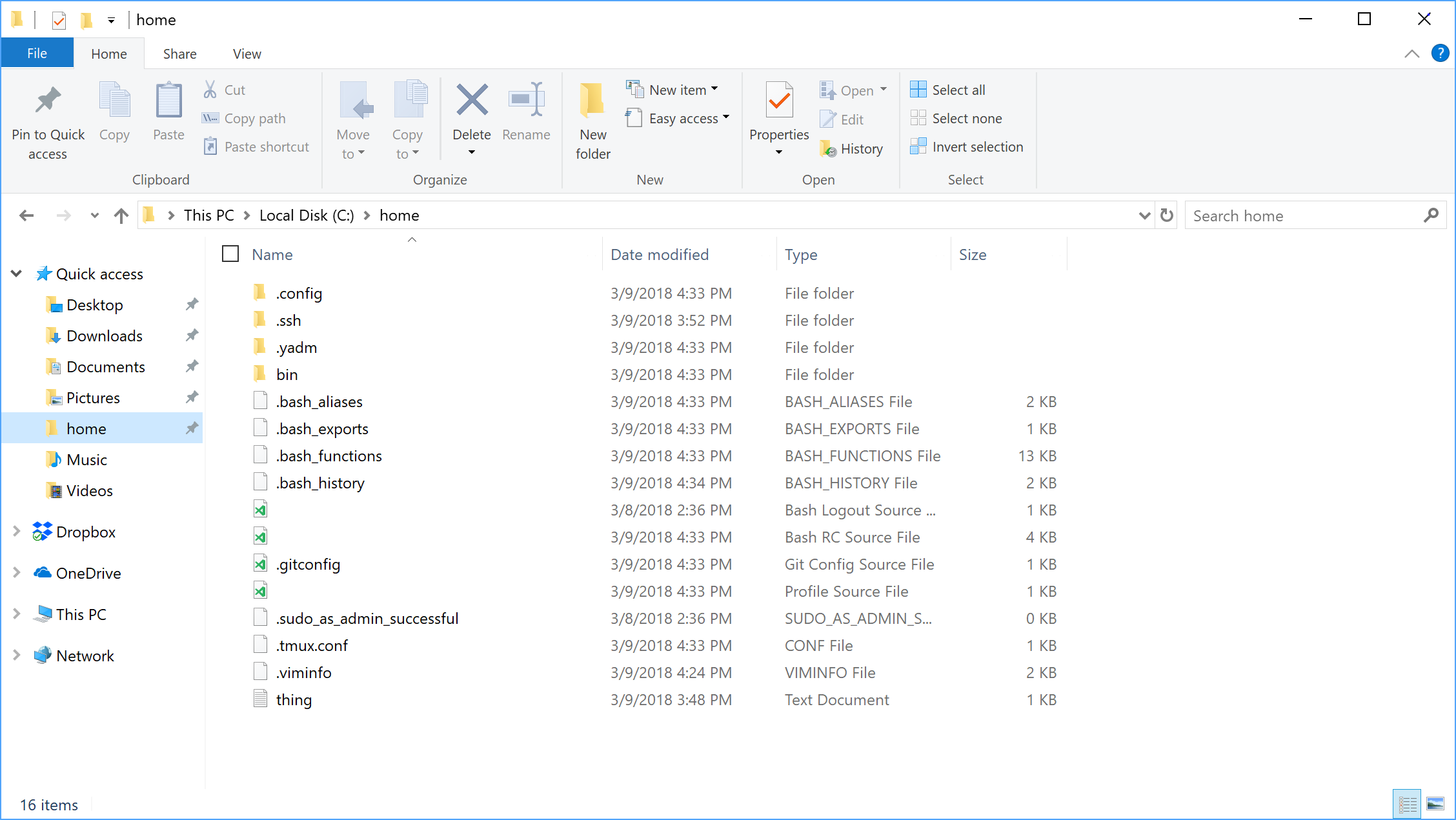The image size is (1456, 820).
Task: Open the New item dropdown
Action: [673, 89]
